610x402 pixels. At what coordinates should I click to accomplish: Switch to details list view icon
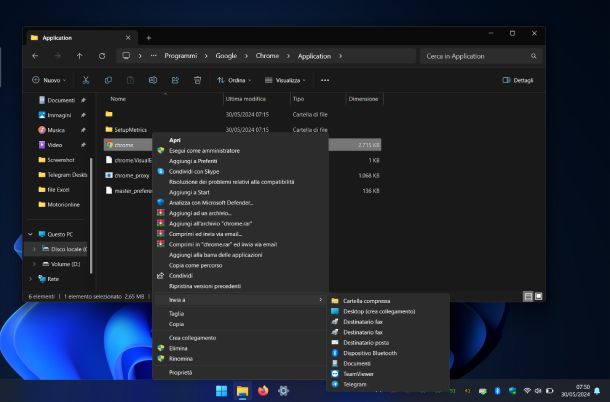[528, 297]
